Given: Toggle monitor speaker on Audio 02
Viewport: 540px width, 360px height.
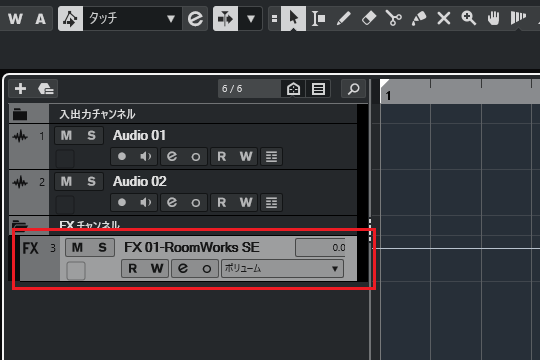Looking at the screenshot, I should click(x=146, y=202).
